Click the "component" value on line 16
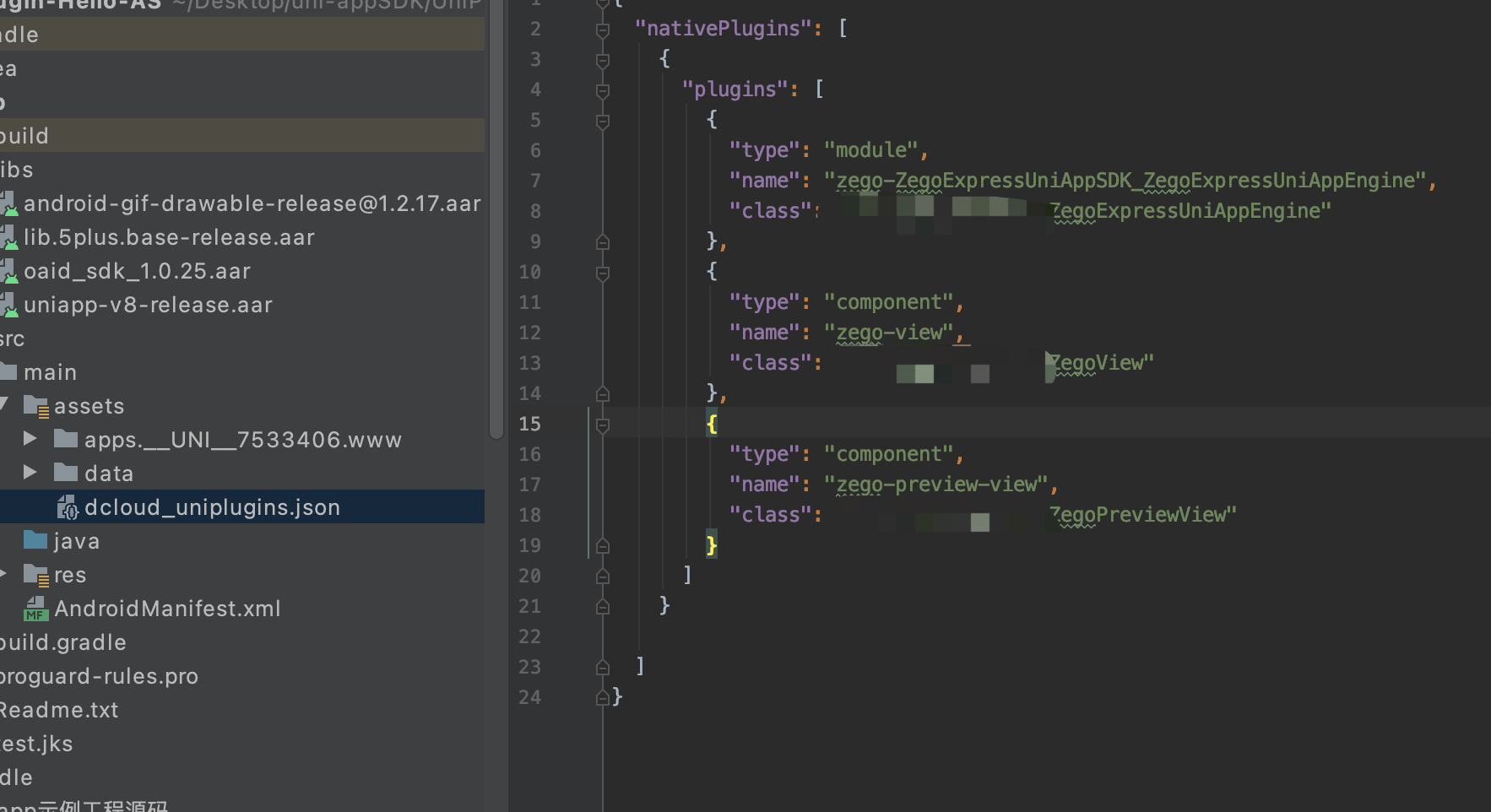This screenshot has height=812, width=1491. tap(889, 454)
